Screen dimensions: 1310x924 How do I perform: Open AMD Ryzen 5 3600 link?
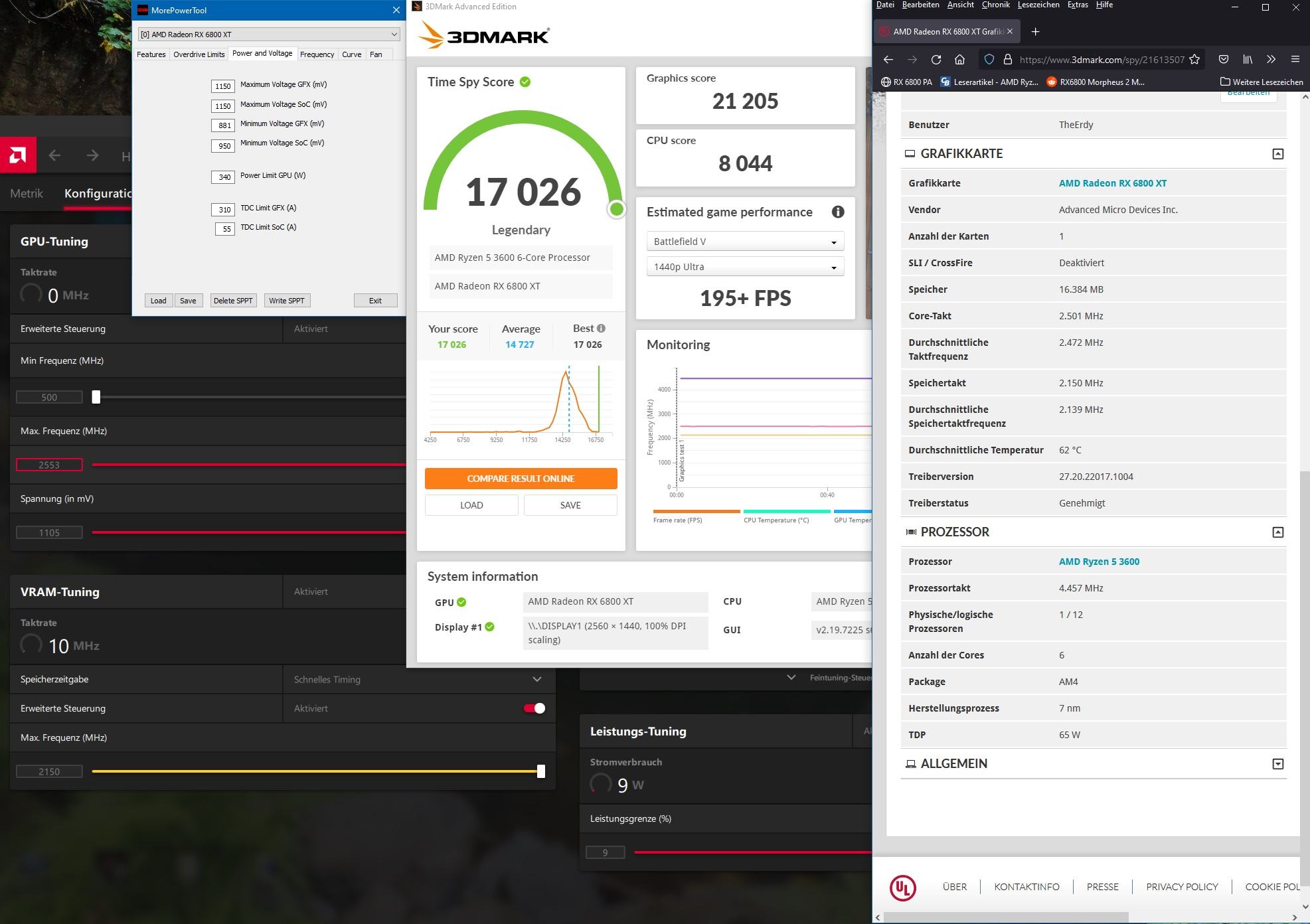tap(1099, 562)
